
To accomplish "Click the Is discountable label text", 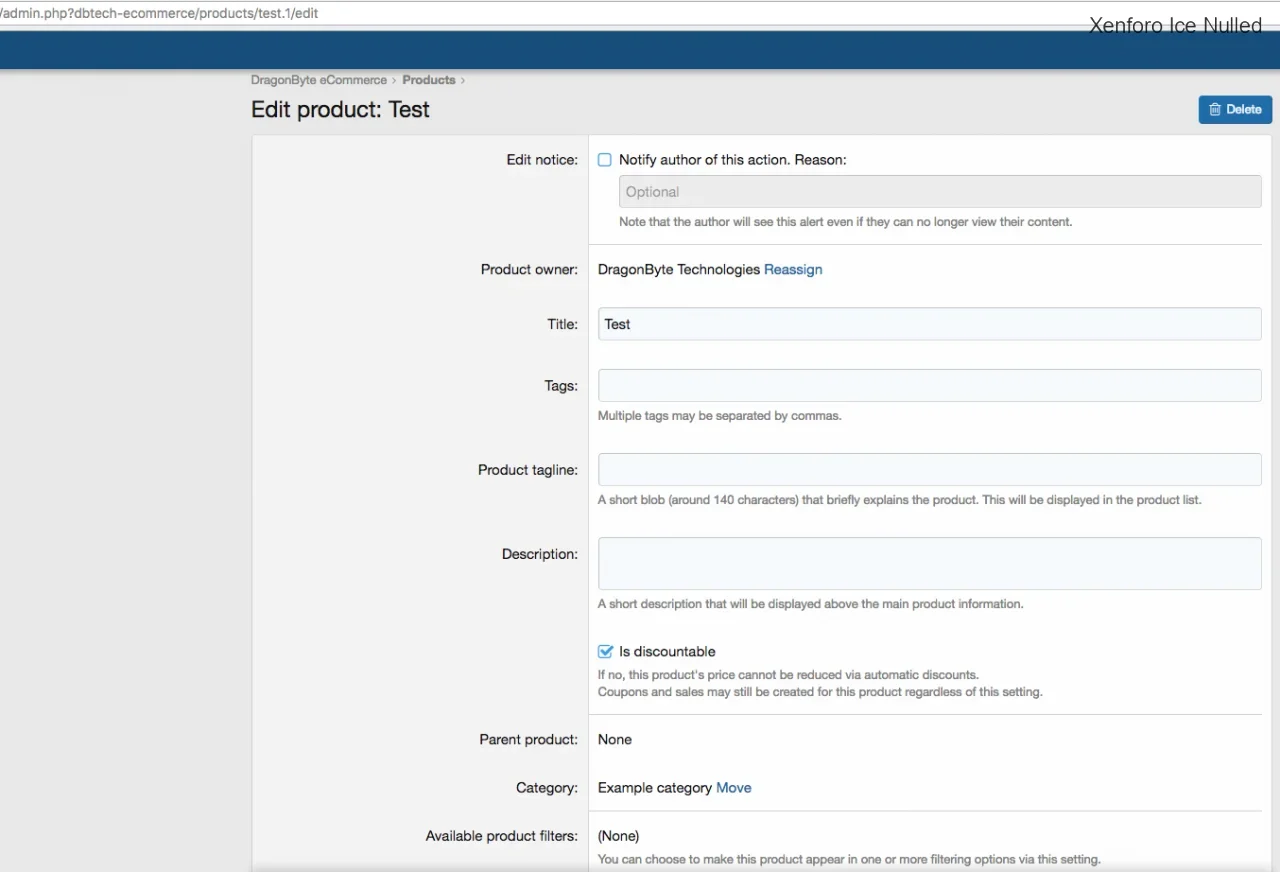I will click(667, 652).
